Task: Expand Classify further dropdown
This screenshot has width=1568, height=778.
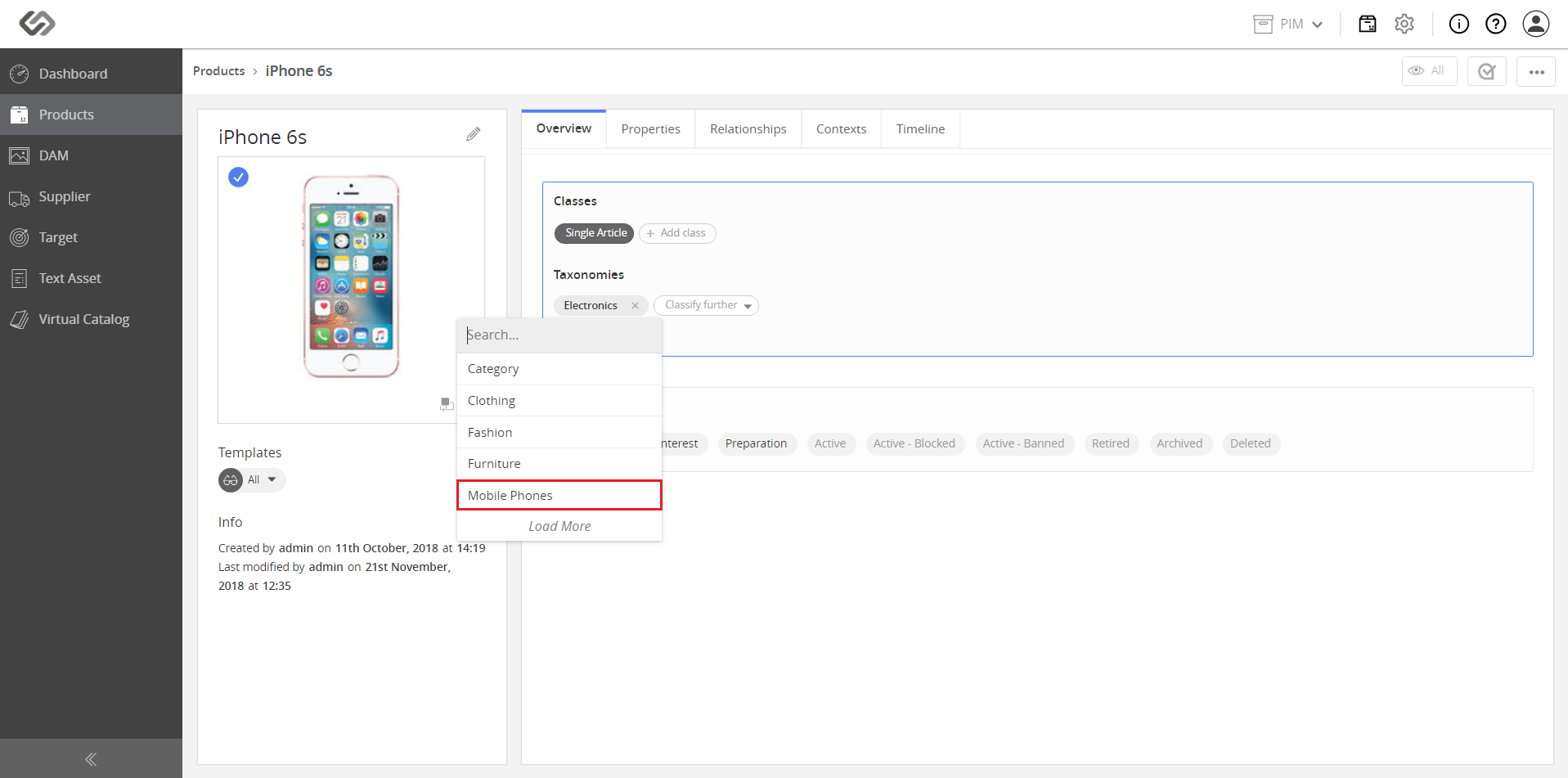Action: [x=706, y=305]
